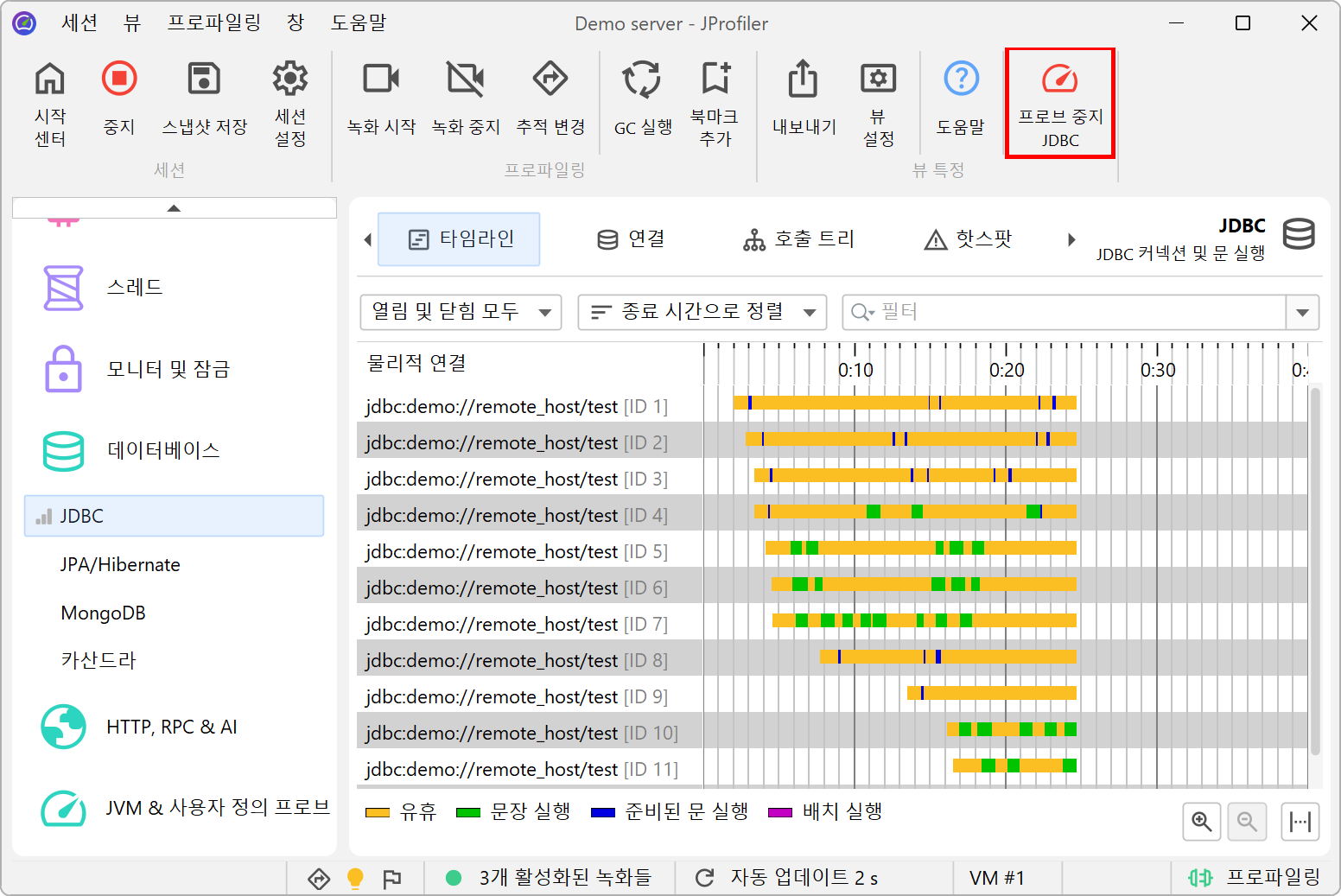This screenshot has width=1341, height=896.
Task: Click the Save Snapshot disk icon
Action: pos(204,79)
